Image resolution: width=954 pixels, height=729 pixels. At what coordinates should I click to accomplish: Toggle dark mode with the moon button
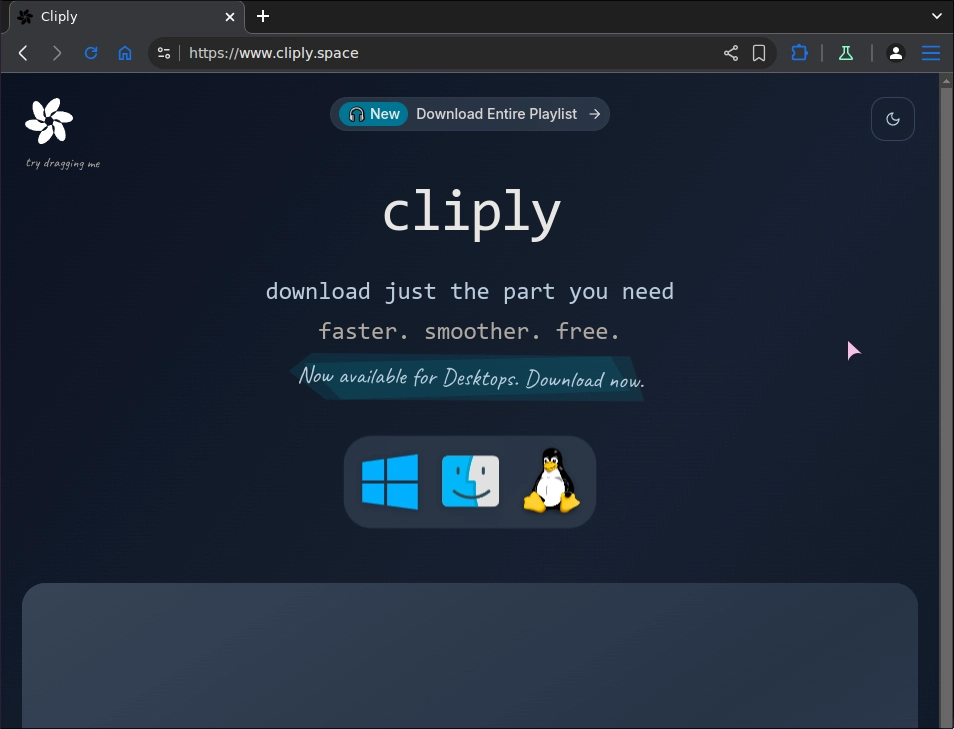[x=892, y=118]
